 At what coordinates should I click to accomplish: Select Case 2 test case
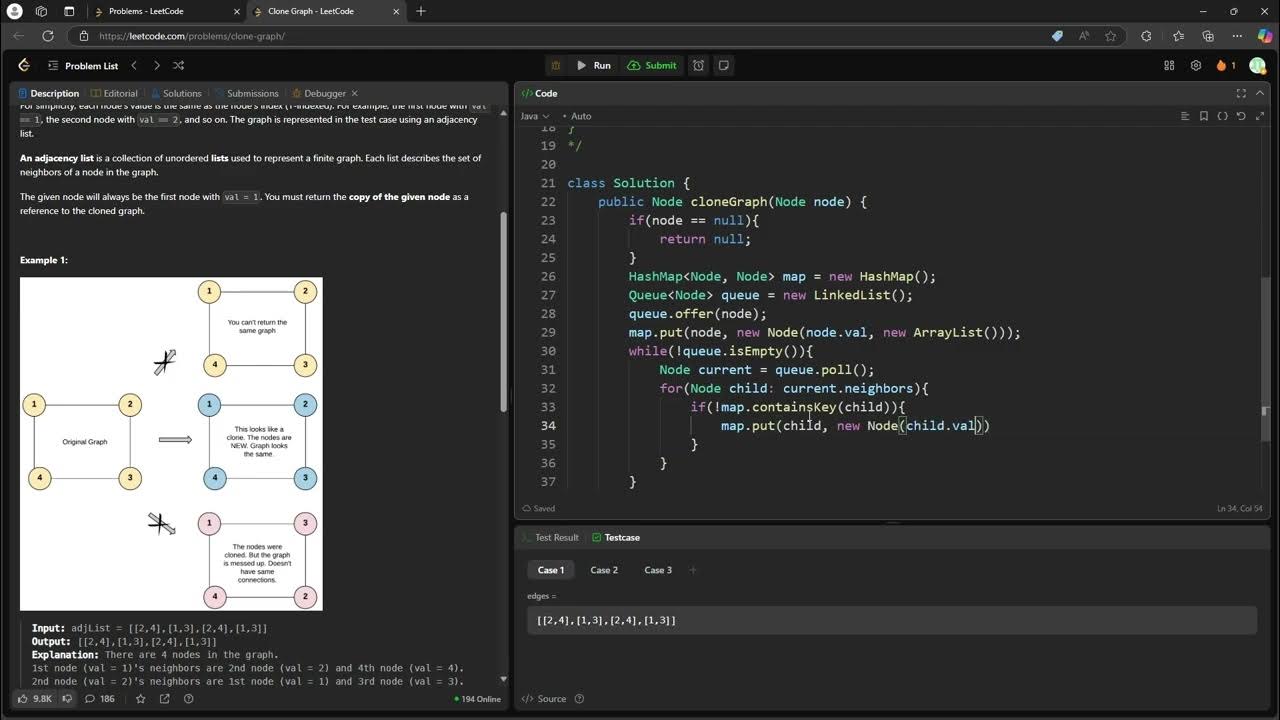[x=604, y=570]
